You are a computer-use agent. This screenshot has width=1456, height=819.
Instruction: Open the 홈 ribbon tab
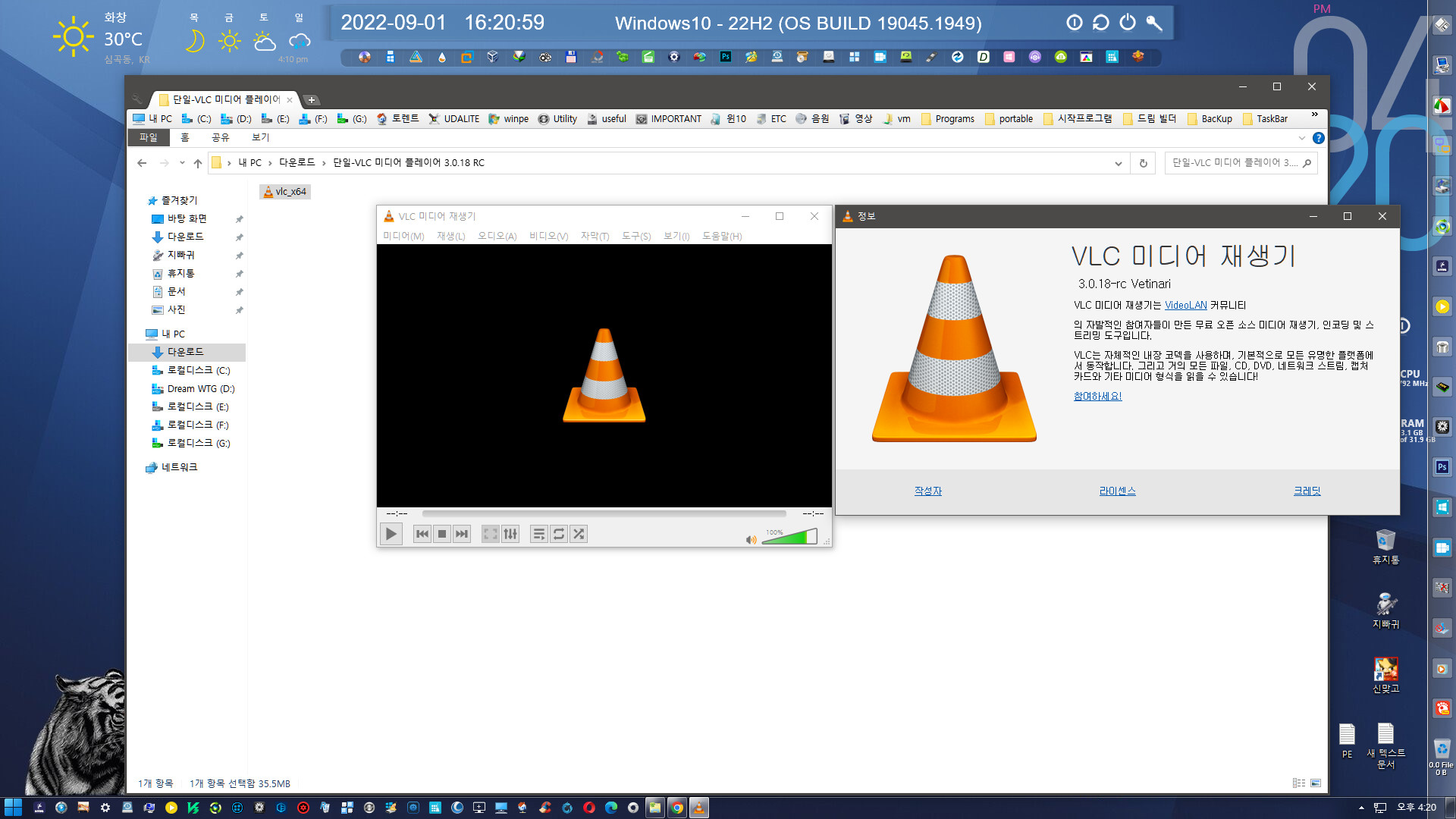pyautogui.click(x=184, y=137)
